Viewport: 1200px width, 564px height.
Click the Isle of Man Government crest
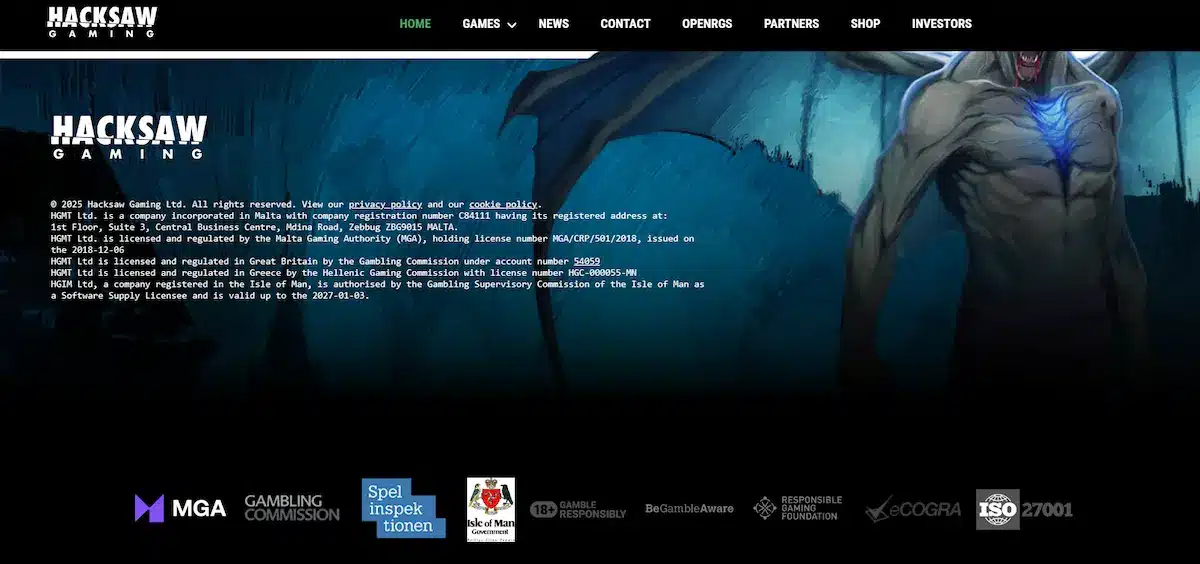point(491,509)
